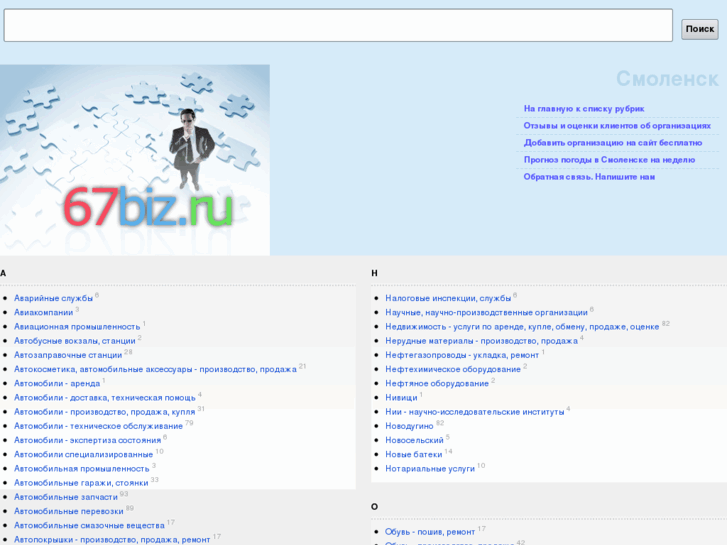Image resolution: width=727 pixels, height=545 pixels.
Task: Open Нии - научно-исследовательские институты
Action: (x=475, y=412)
